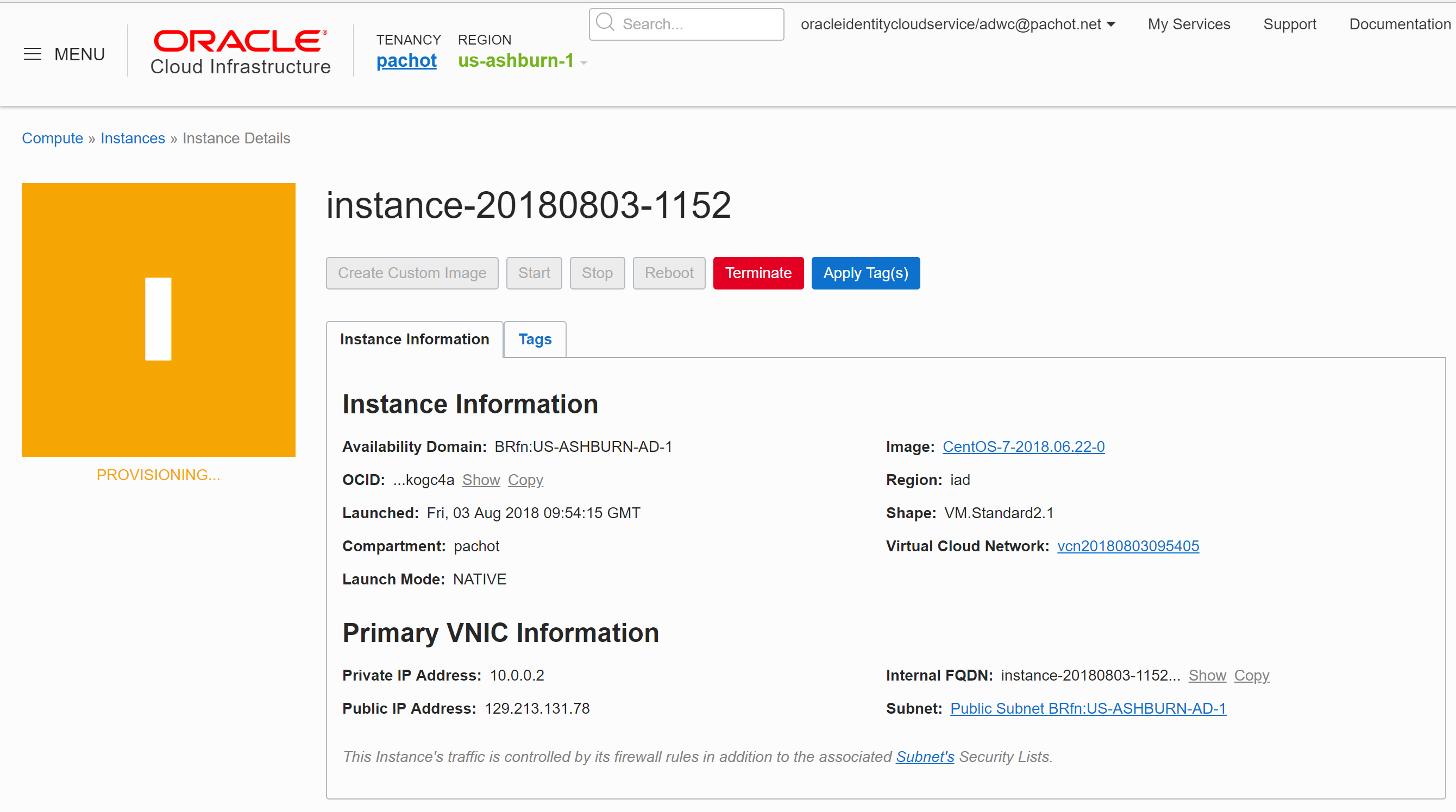1456x812 pixels.
Task: Open the pachot tenancy link
Action: pos(406,60)
